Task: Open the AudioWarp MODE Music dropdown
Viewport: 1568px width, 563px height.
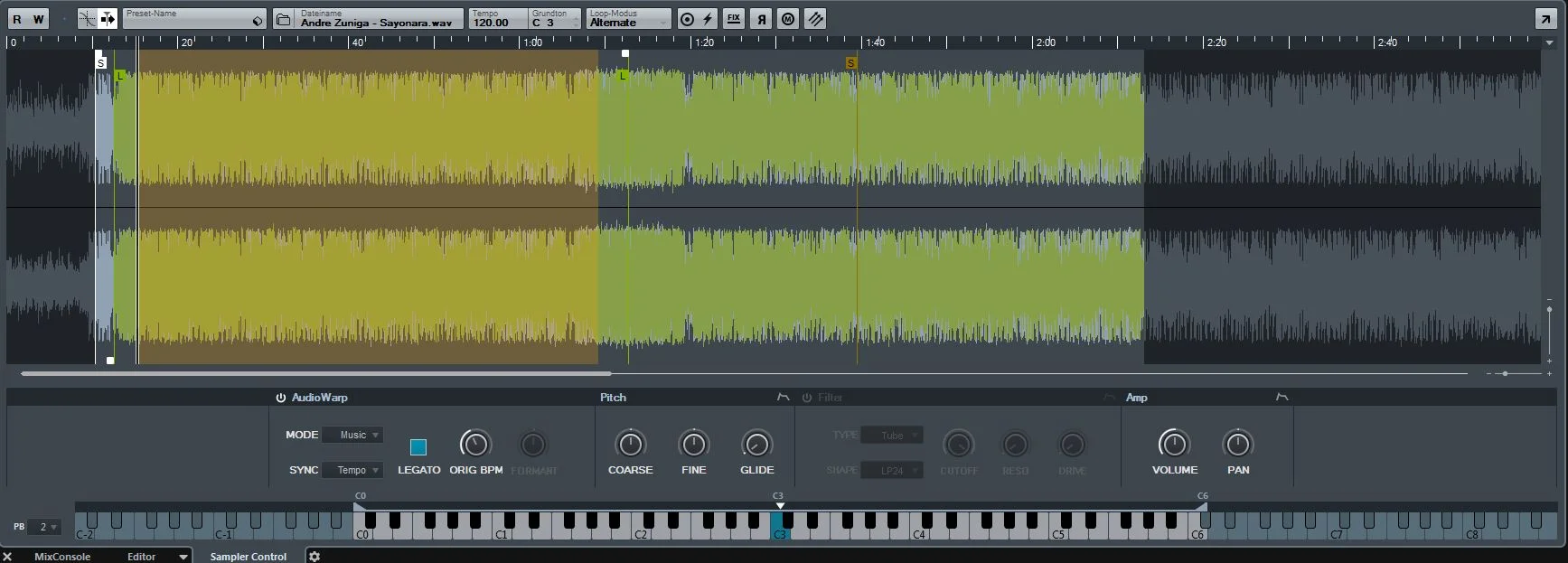Action: pyautogui.click(x=352, y=435)
